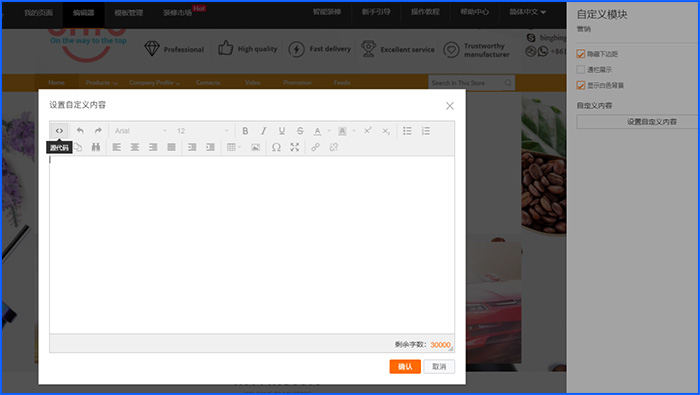
Task: Click the store search magnifier icon
Action: 508,83
